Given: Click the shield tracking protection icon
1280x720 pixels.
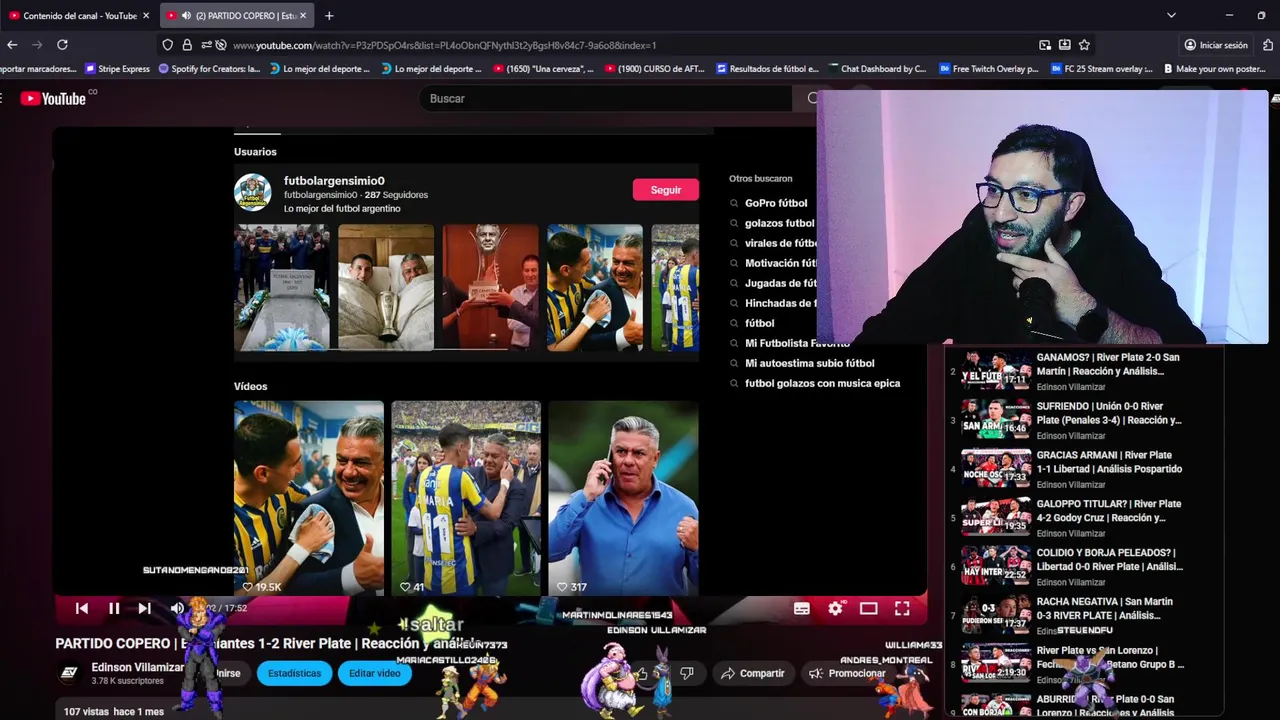Looking at the screenshot, I should pyautogui.click(x=167, y=45).
